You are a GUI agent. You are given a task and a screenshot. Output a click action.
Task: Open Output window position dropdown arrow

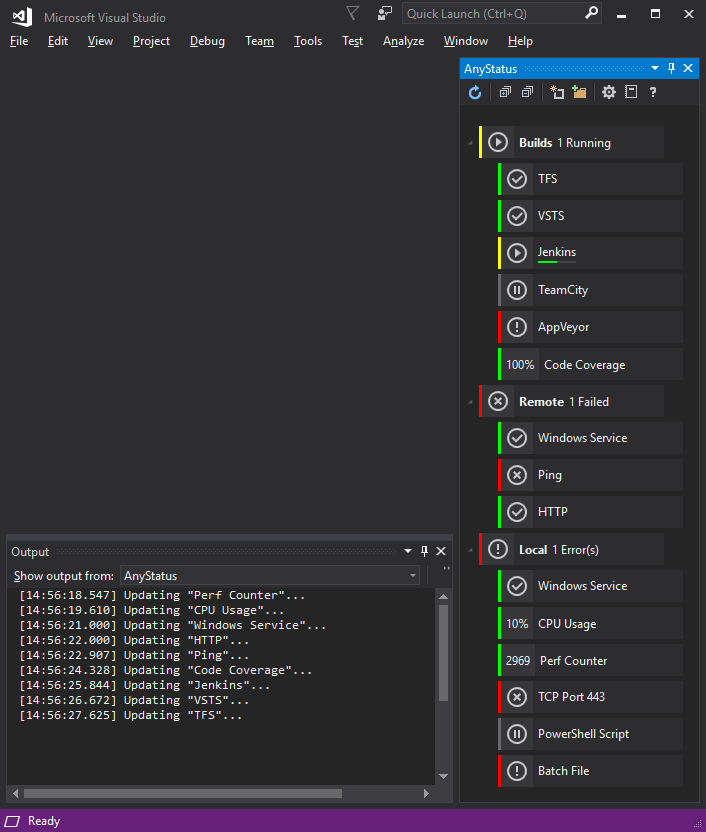408,551
